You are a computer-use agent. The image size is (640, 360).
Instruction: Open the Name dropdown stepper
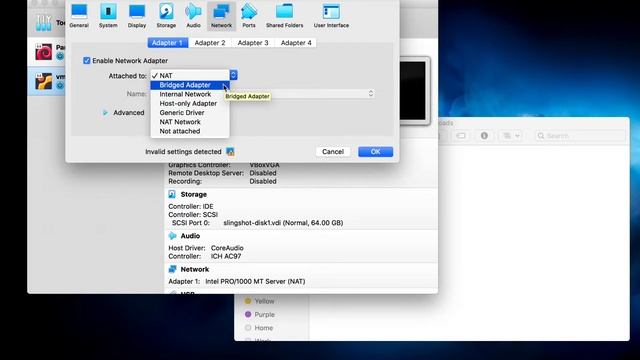(371, 93)
